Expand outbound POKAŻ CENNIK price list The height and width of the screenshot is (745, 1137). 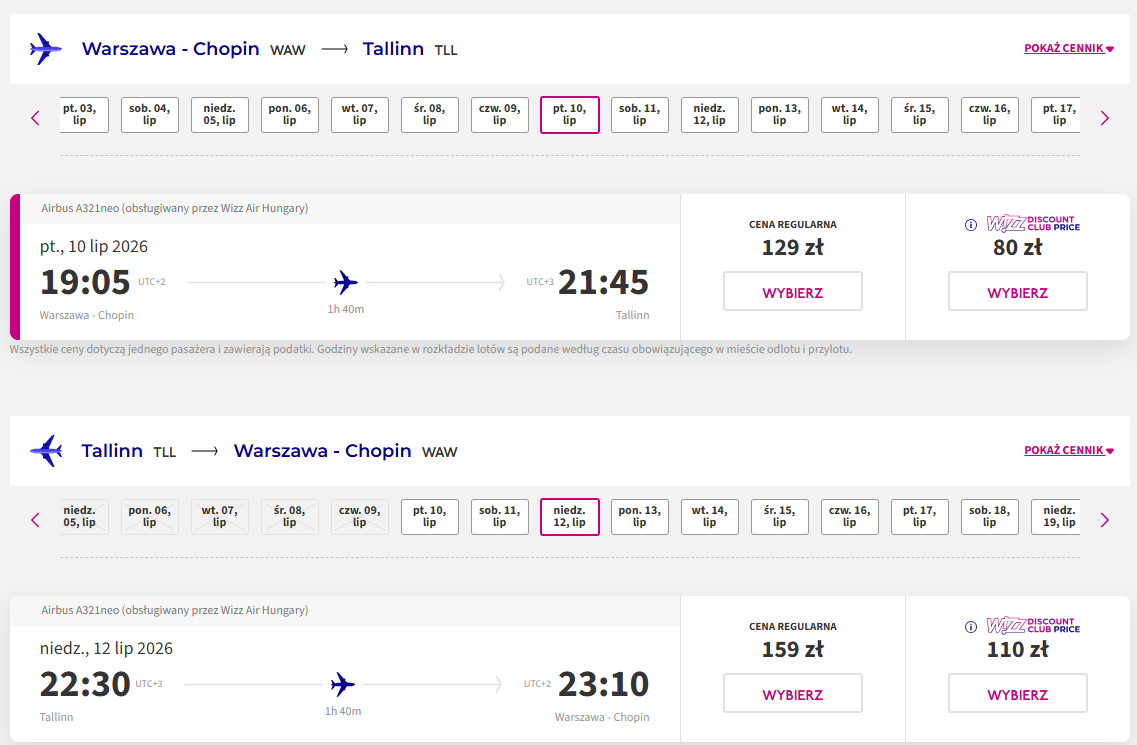(1069, 49)
